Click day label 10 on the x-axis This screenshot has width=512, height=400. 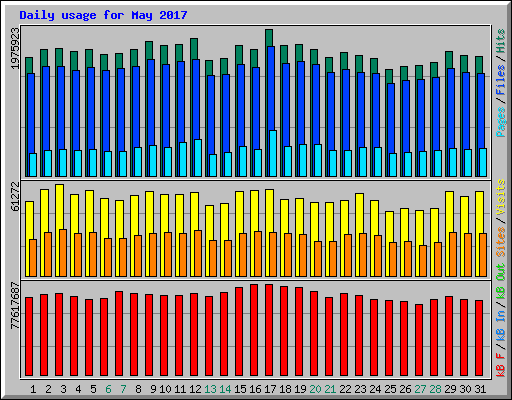coord(165,389)
